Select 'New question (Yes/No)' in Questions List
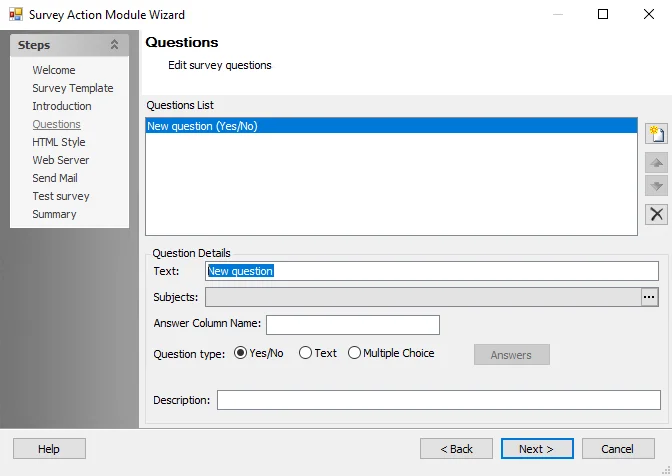This screenshot has width=672, height=476. (391, 126)
